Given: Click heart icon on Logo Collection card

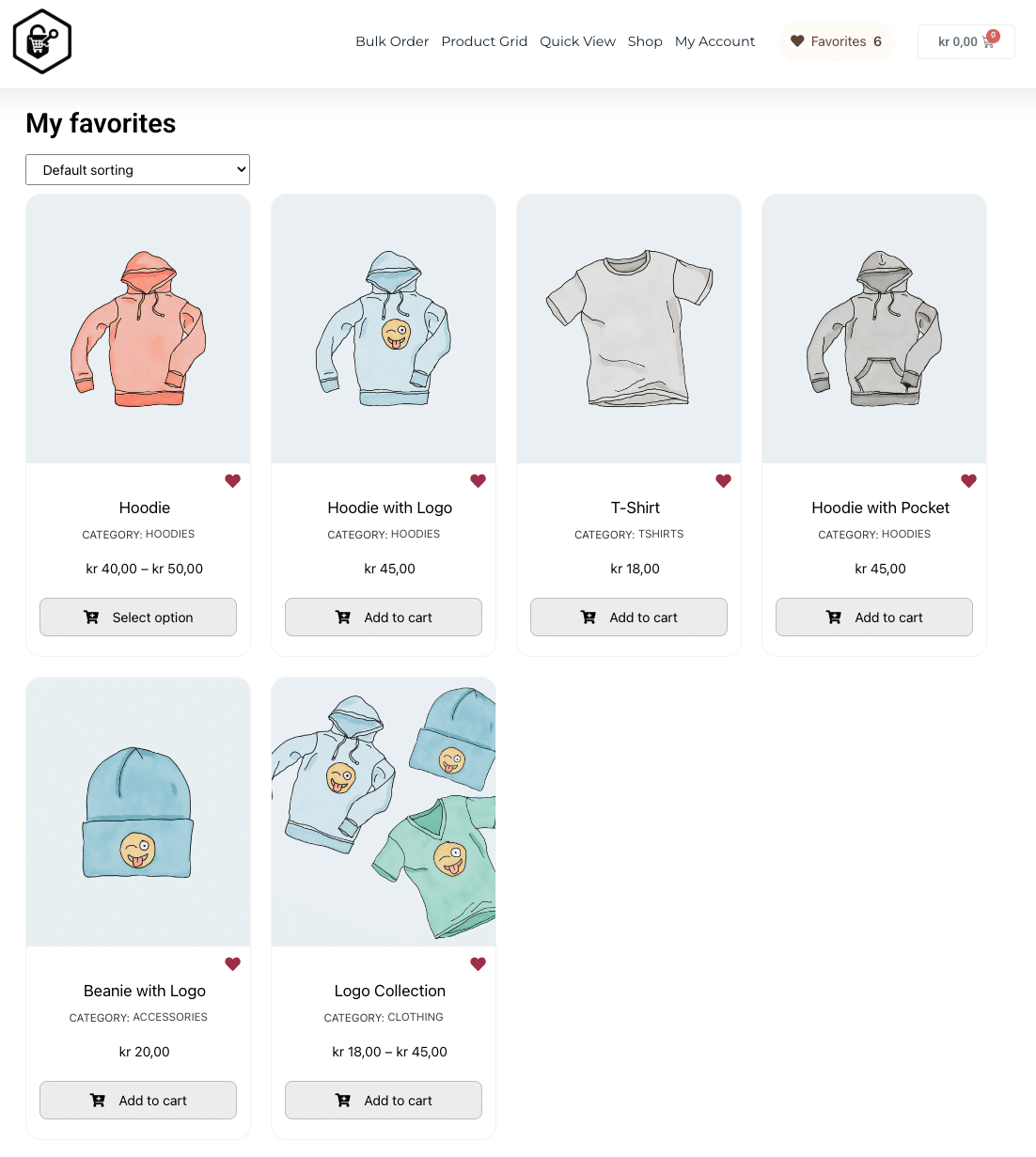Looking at the screenshot, I should (x=479, y=963).
